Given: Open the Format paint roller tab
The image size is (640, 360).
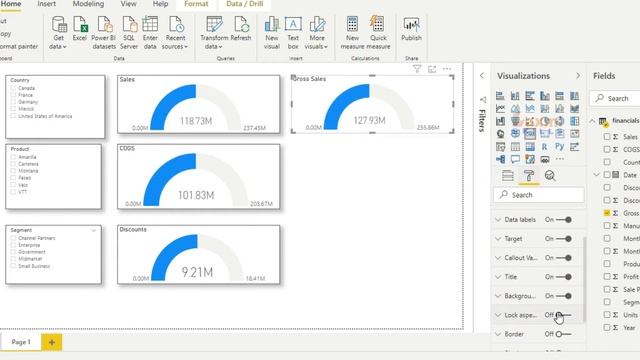Looking at the screenshot, I should 529,176.
